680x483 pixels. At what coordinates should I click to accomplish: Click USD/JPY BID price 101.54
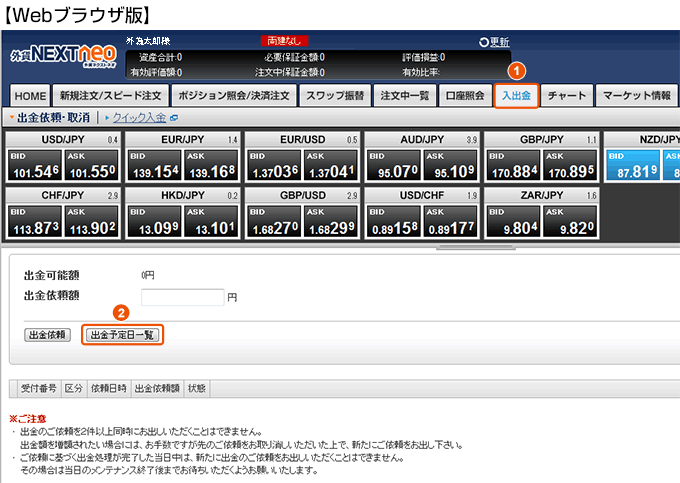[34, 170]
